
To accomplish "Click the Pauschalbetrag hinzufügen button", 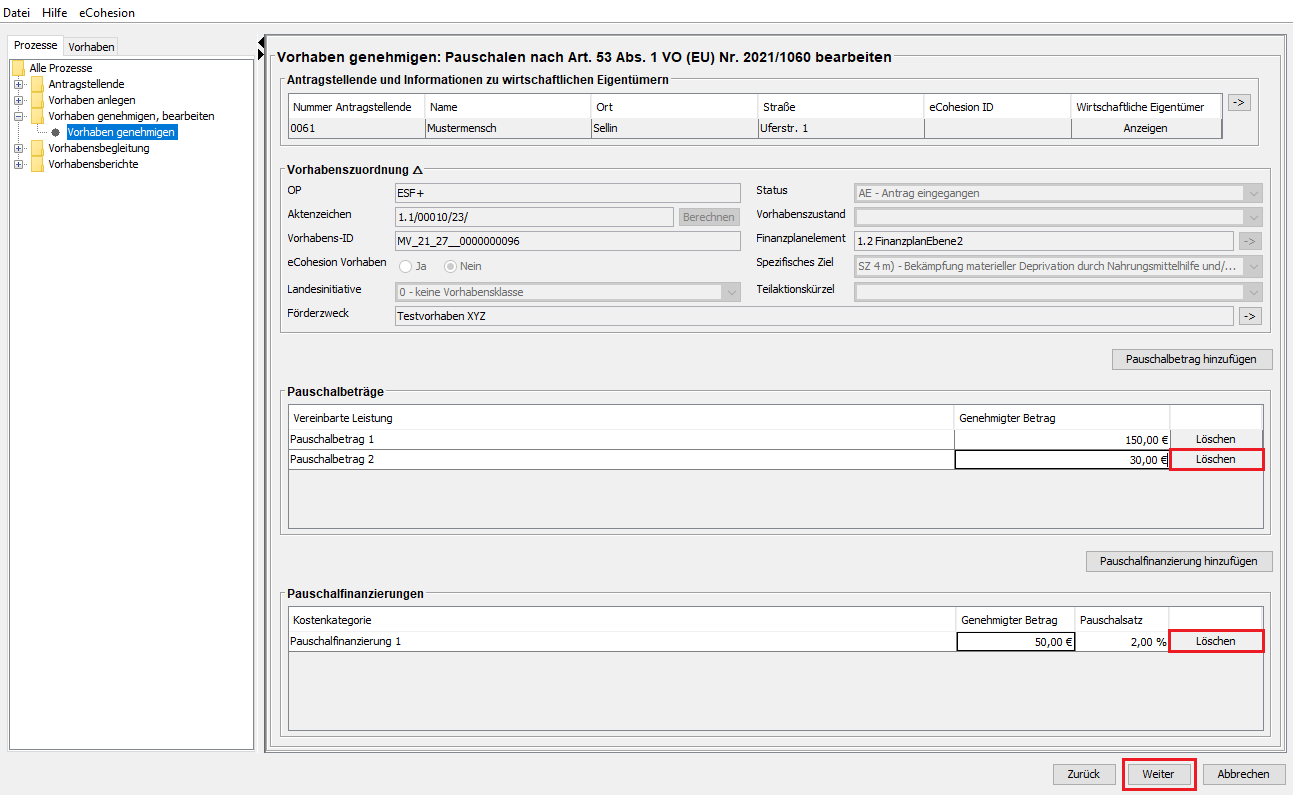I will 1191,359.
